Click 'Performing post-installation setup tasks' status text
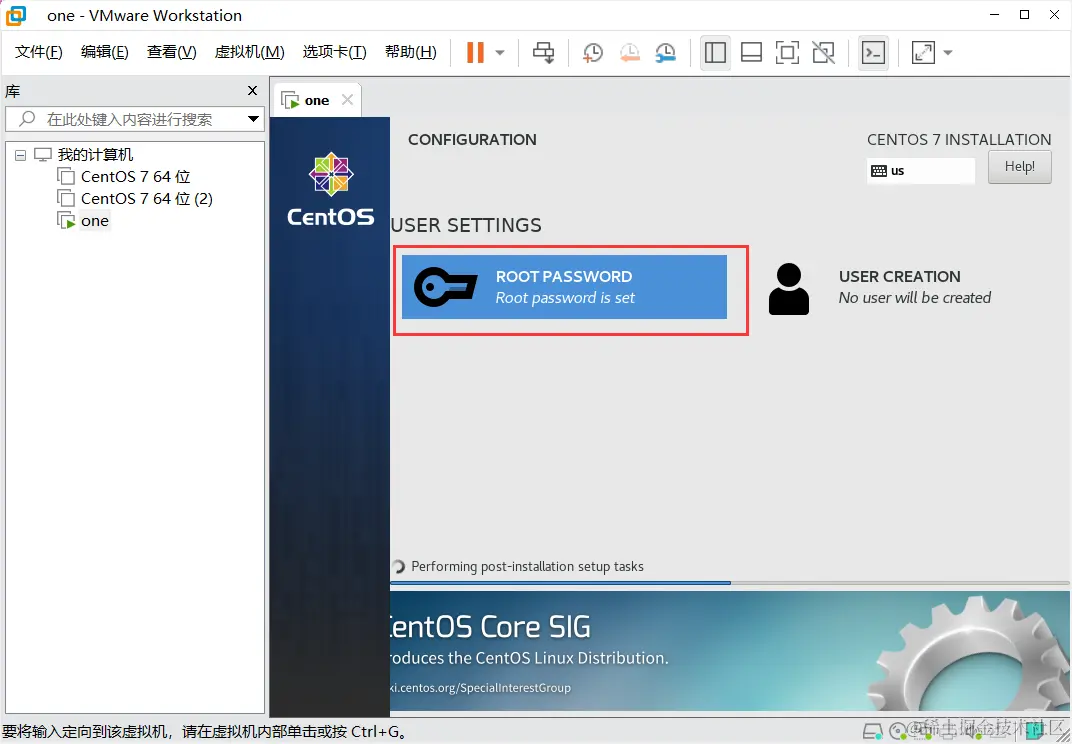 [x=527, y=566]
